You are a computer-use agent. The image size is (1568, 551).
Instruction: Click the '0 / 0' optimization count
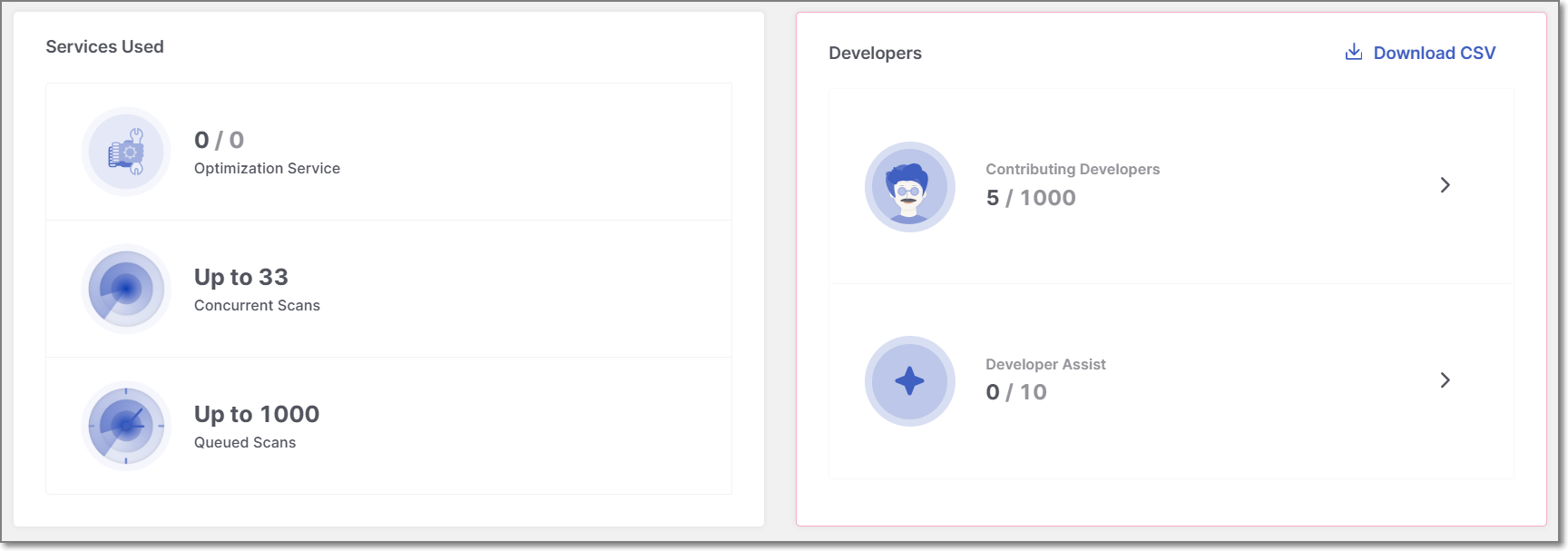point(219,140)
